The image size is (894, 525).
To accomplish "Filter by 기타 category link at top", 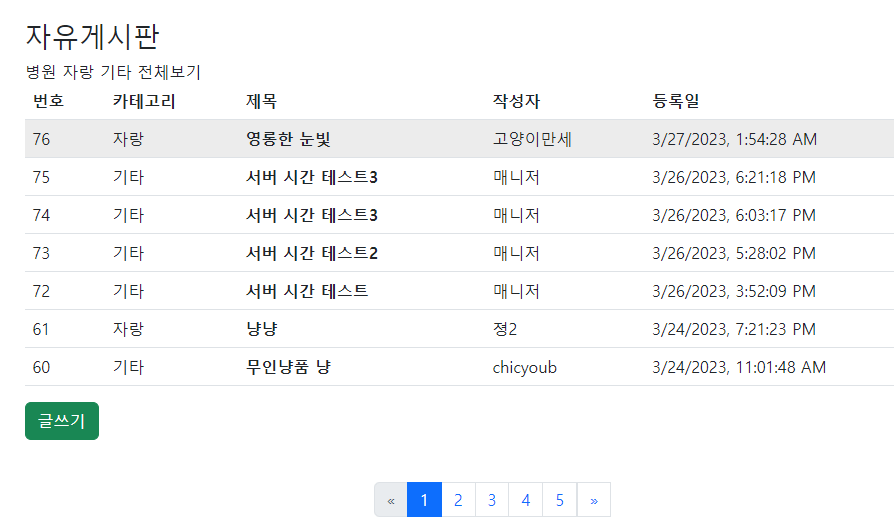I will [116, 72].
